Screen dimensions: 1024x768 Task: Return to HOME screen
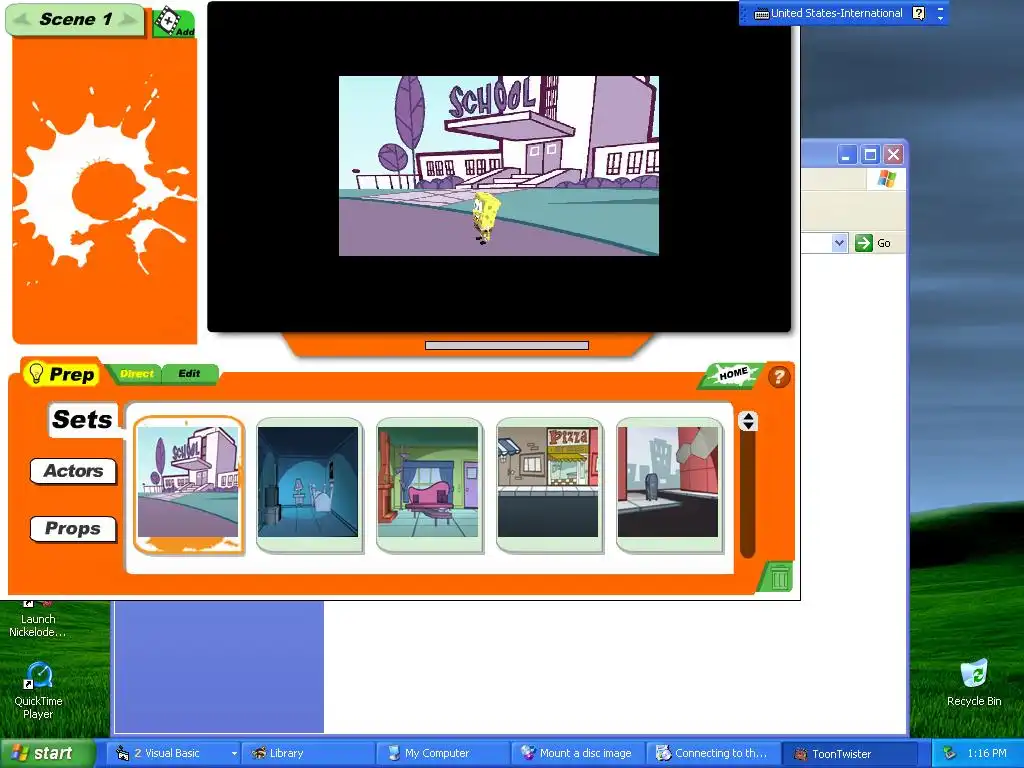coord(732,375)
